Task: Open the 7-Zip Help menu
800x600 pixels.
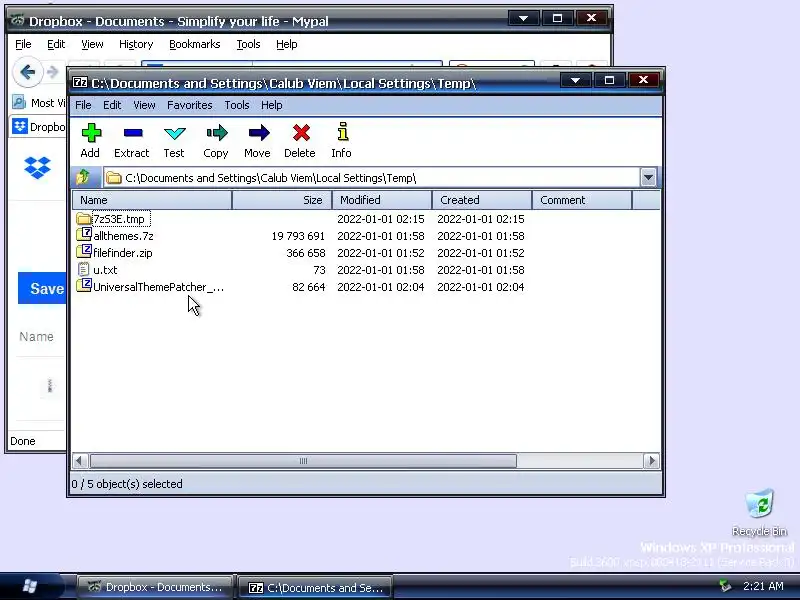Action: pos(271,105)
